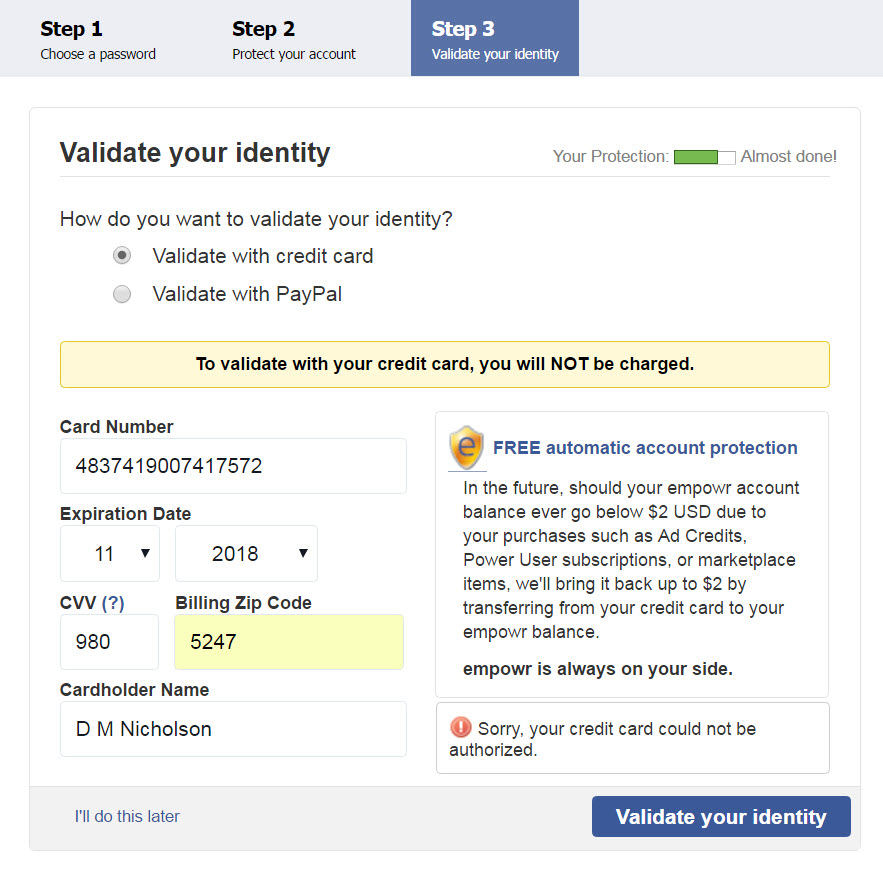
Task: Click the yellow NOT be charged notice
Action: pyautogui.click(x=444, y=364)
